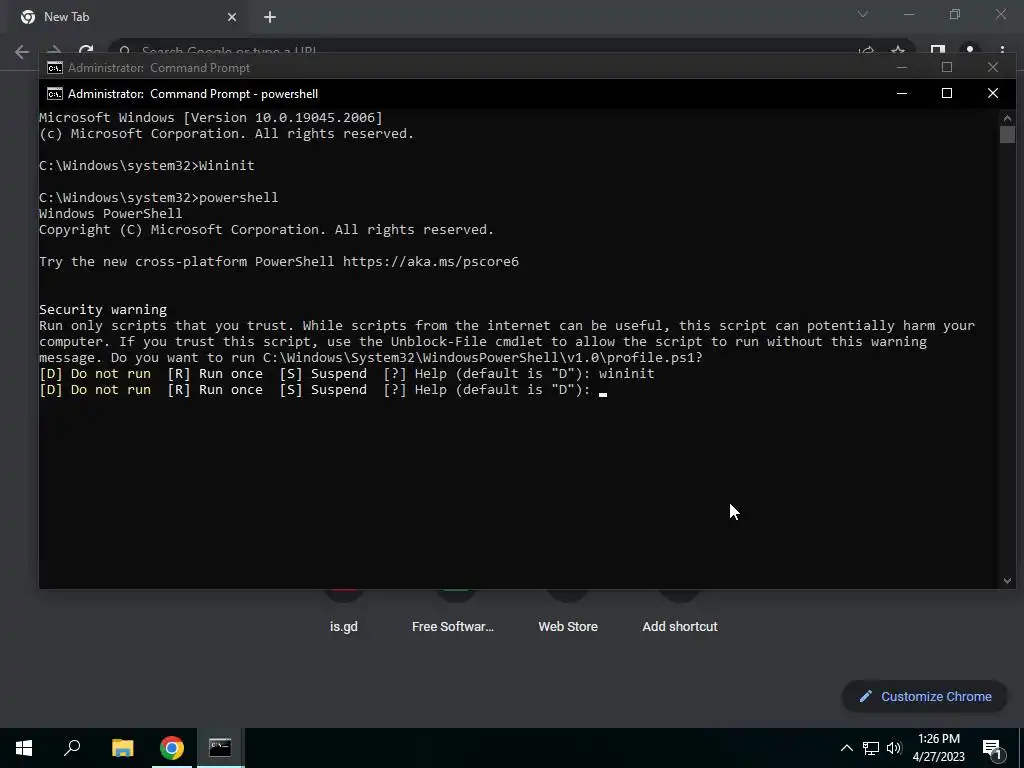Open the Chrome side panel icon
Viewport: 1024px width, 768px height.
pos(938,51)
